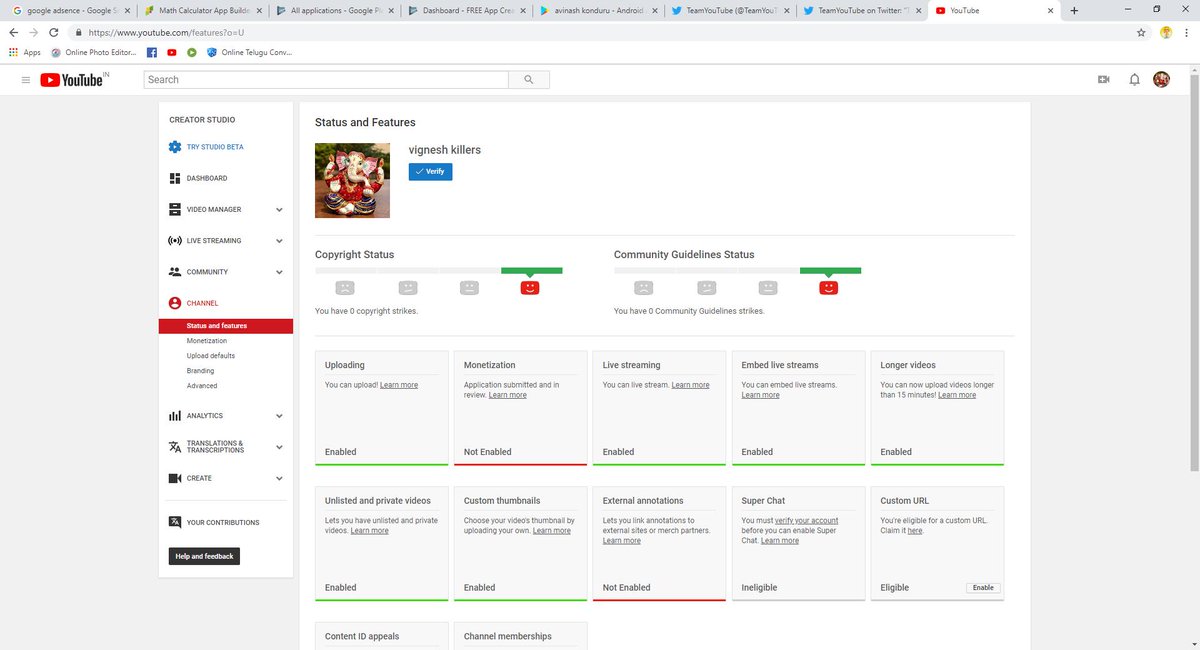Image resolution: width=1200 pixels, height=650 pixels.
Task: Close the google adsence tab
Action: click(127, 10)
